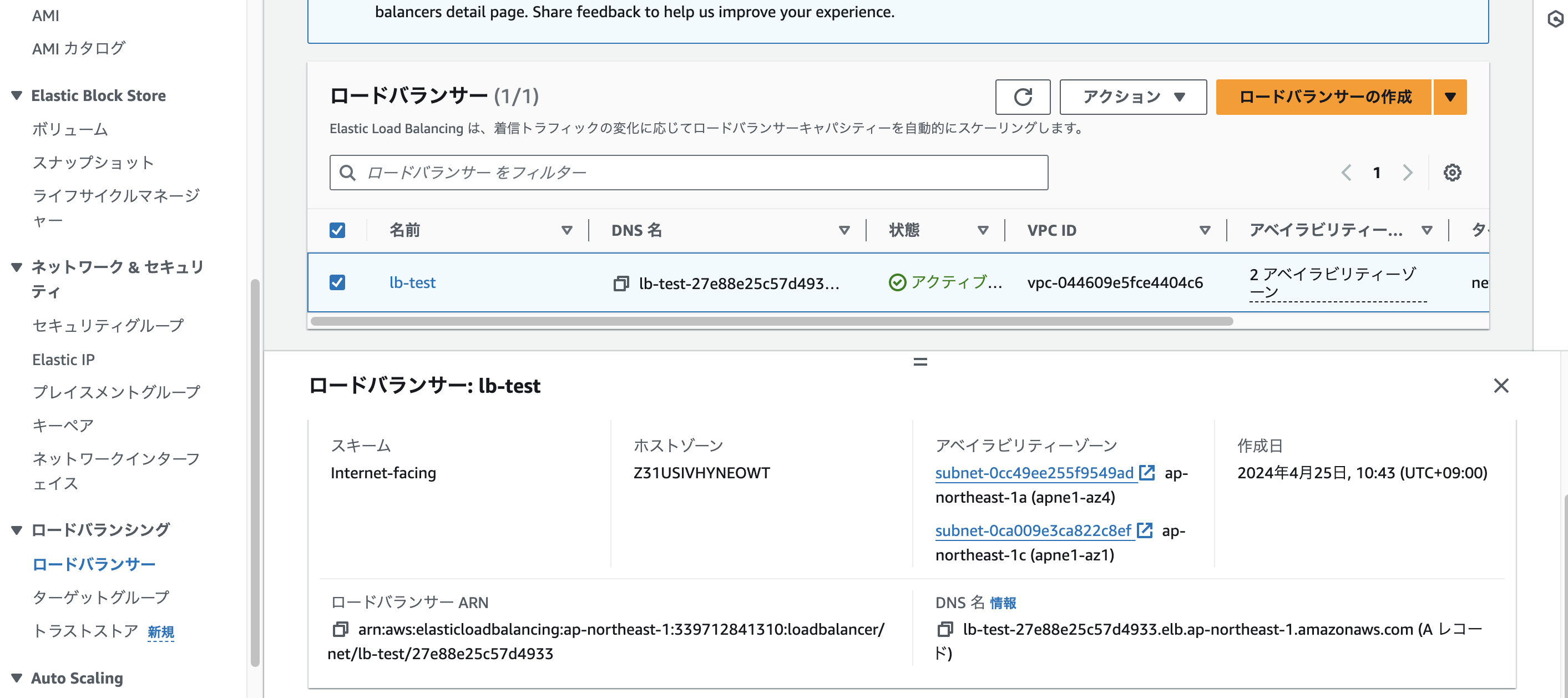Screen dimensions: 1568x698
Task: Click the load balancer filter input
Action: 689,173
